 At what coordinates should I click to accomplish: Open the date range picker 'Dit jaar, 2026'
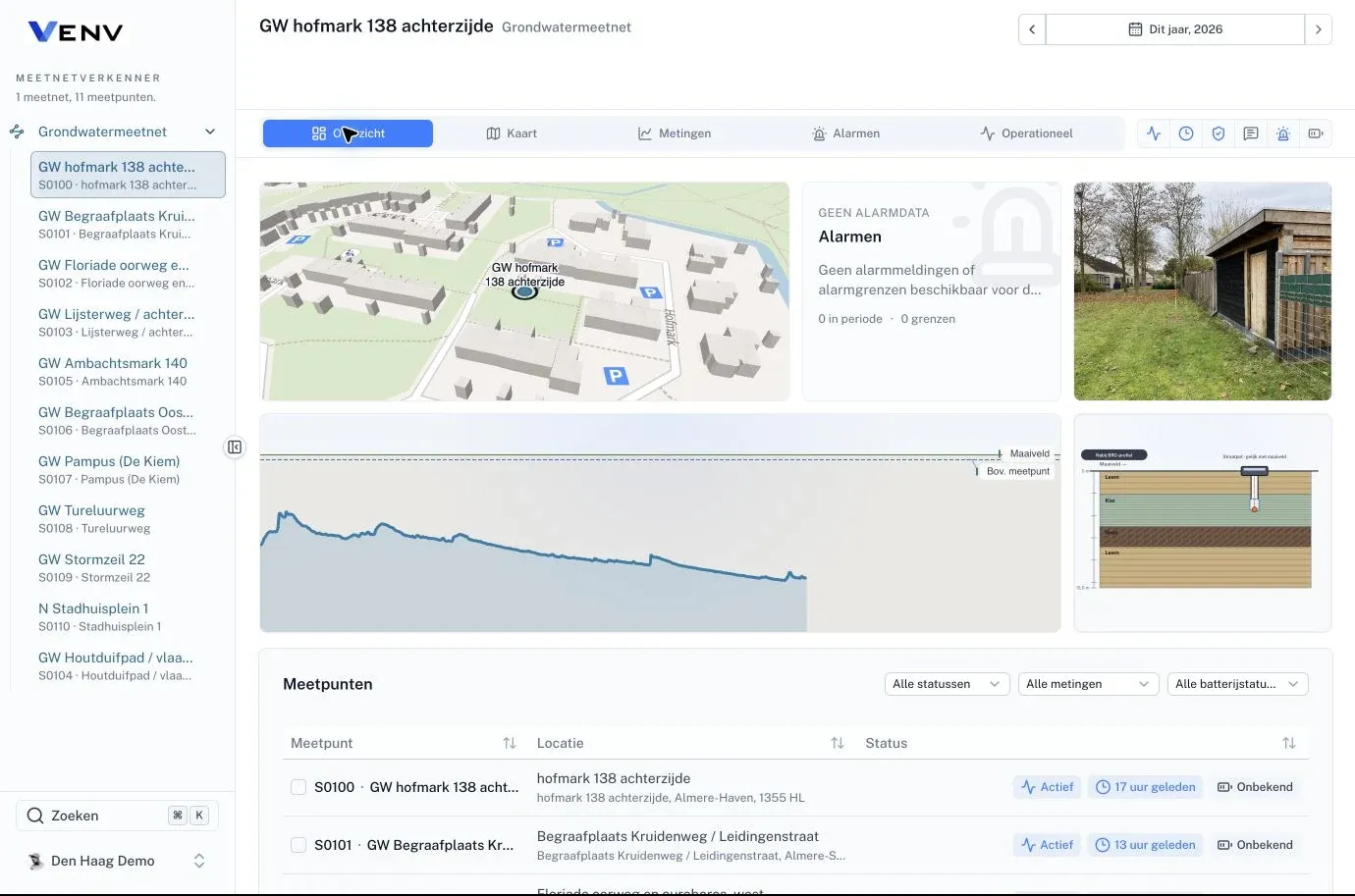[x=1175, y=29]
